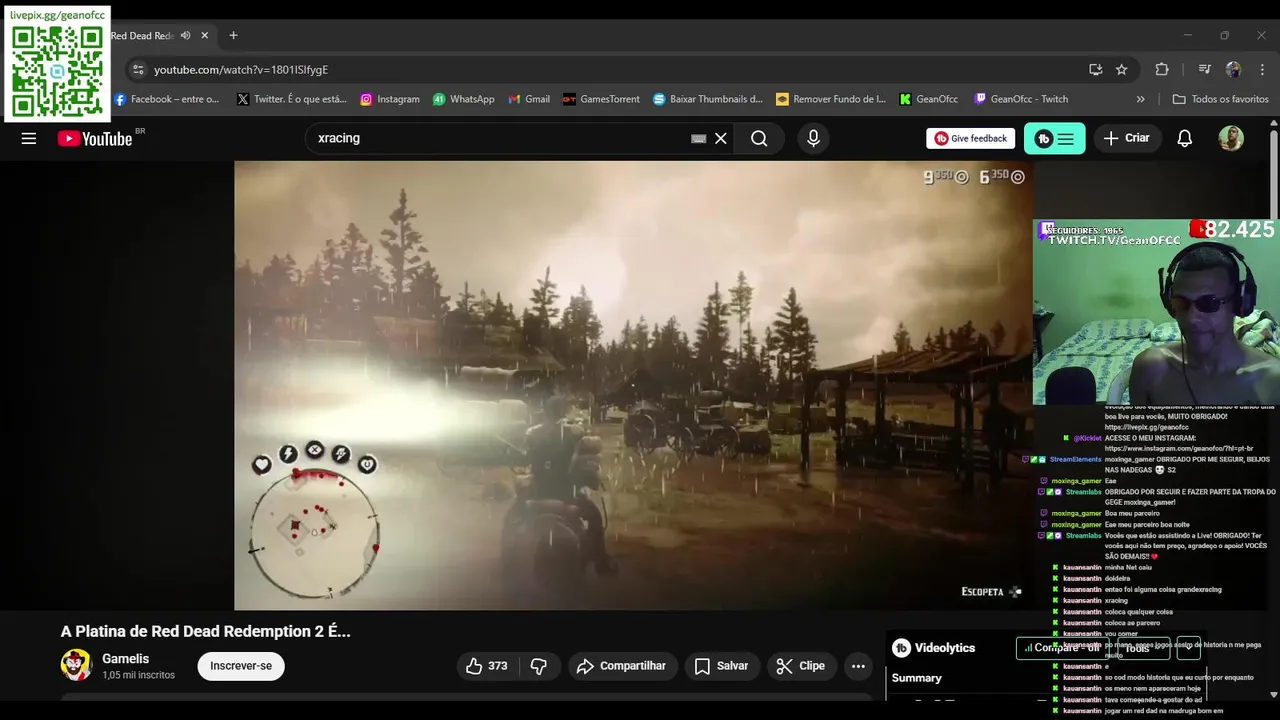Open YouTube notifications bell
Viewport: 1280px width, 720px height.
pos(1184,139)
